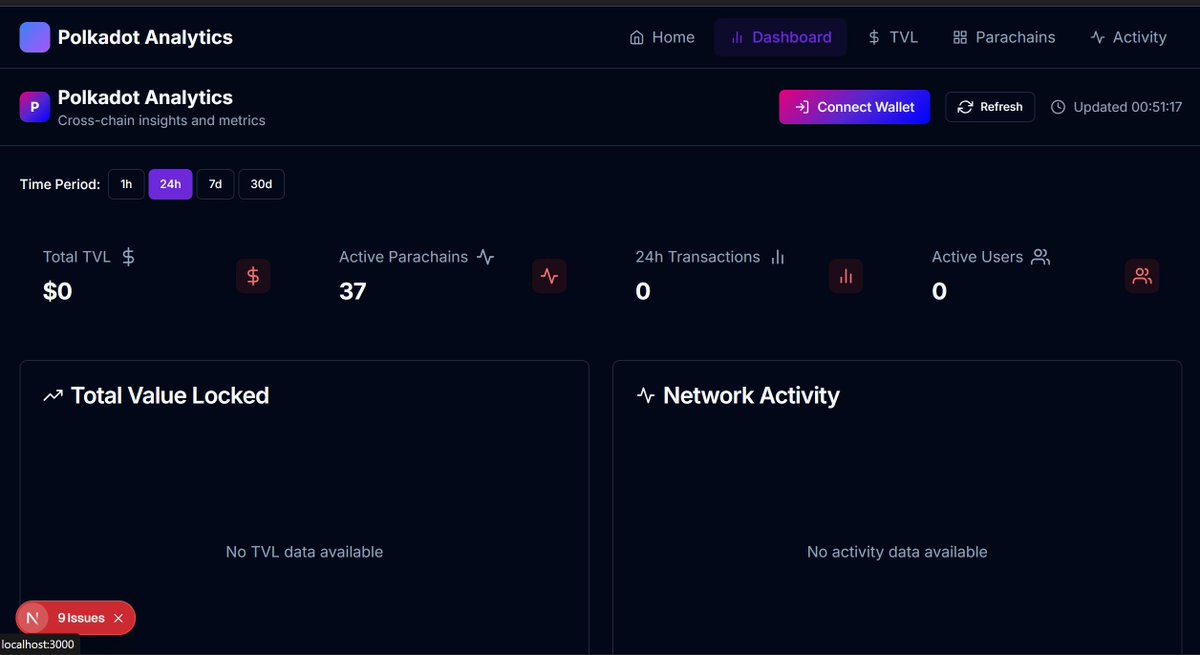Open the Home nav item
The height and width of the screenshot is (655, 1200).
coord(662,37)
